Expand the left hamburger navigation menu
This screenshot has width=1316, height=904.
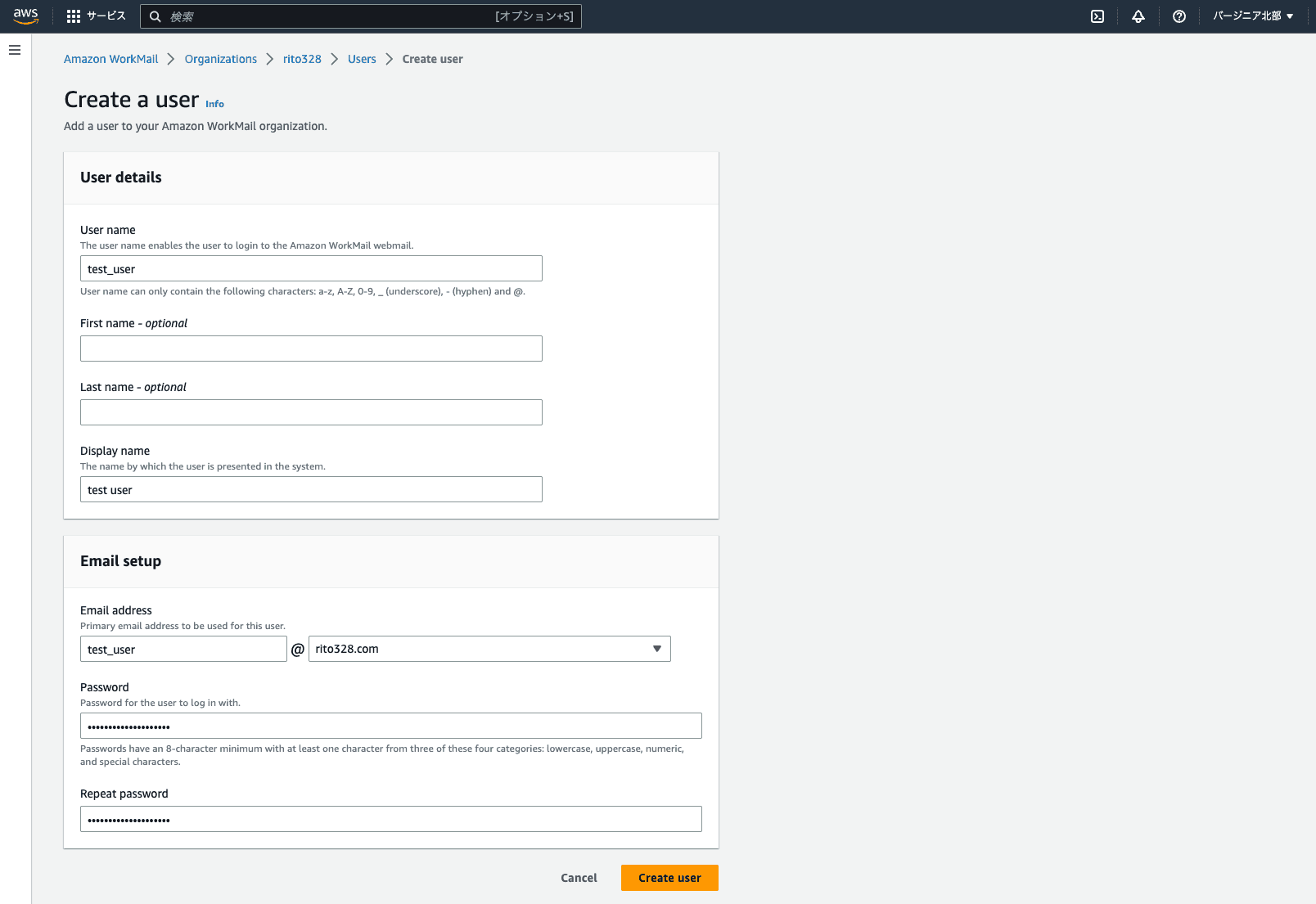tap(15, 51)
